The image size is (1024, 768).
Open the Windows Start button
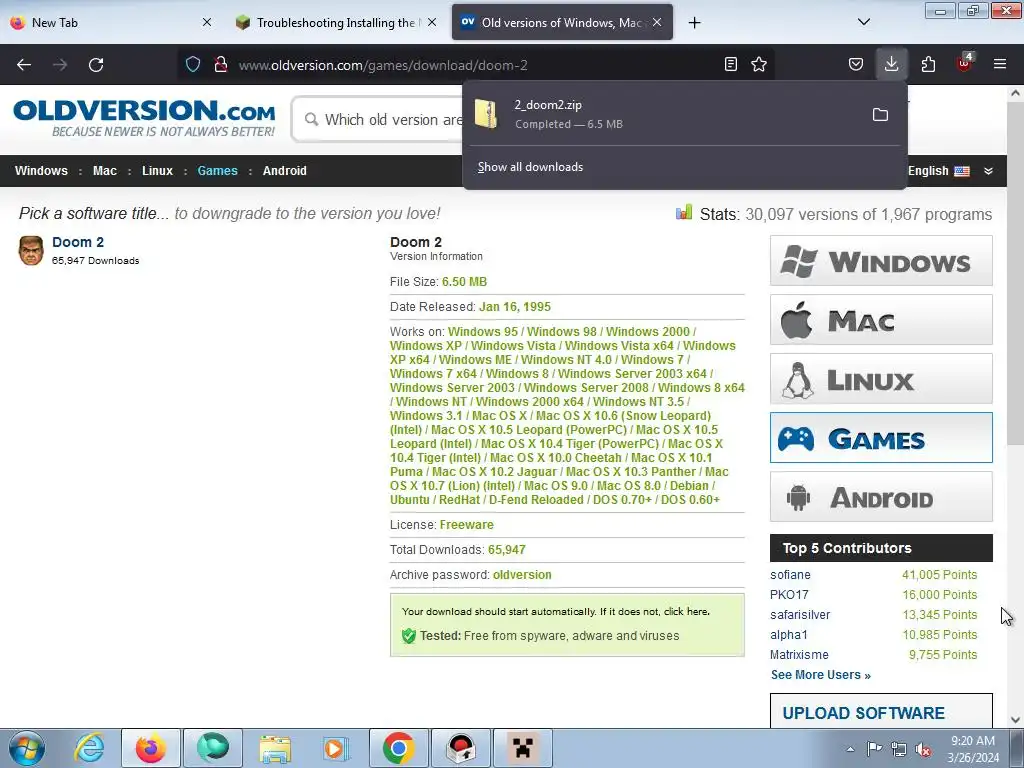[26, 748]
